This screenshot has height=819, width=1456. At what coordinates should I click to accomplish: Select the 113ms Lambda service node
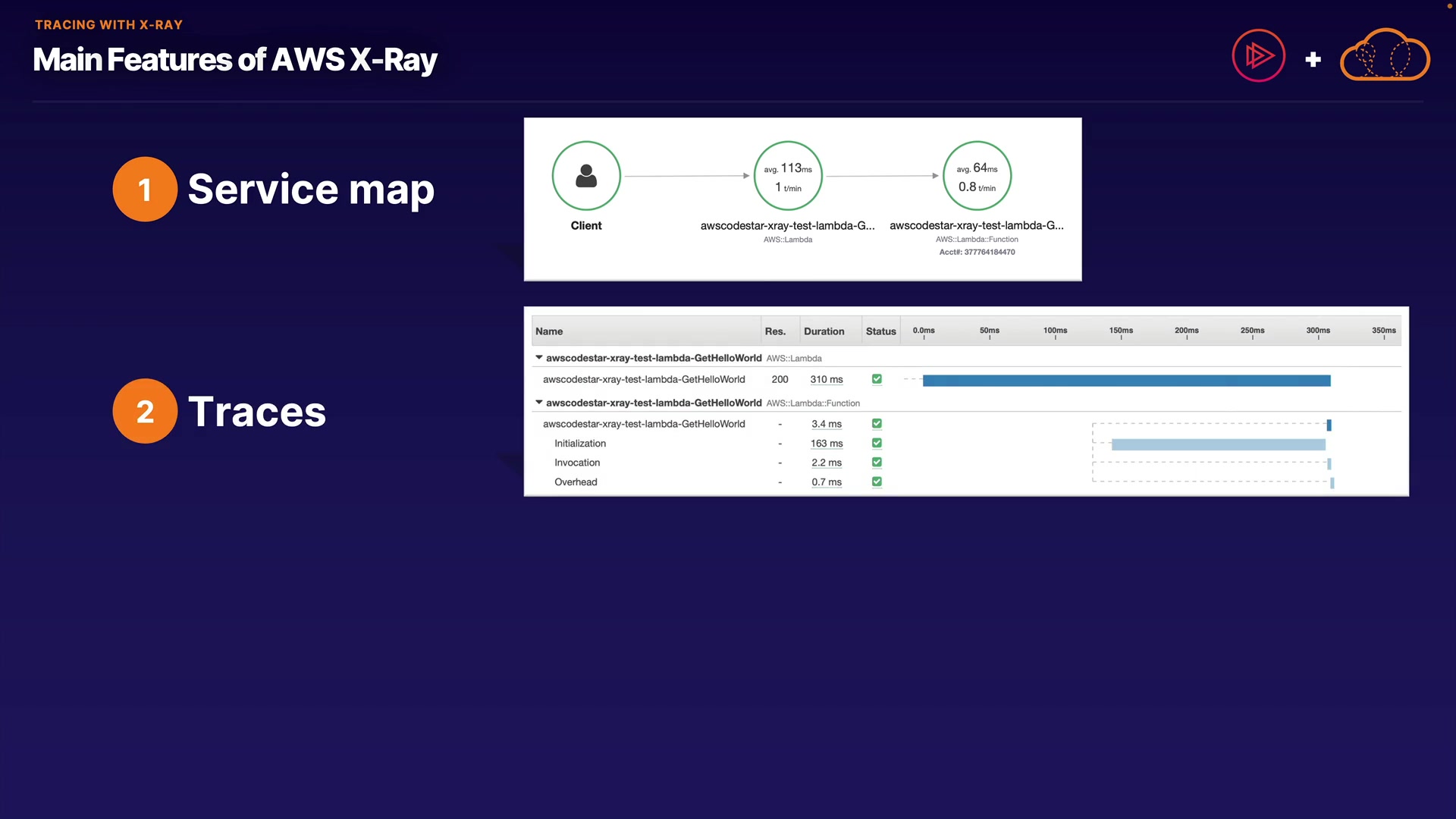[x=788, y=176]
